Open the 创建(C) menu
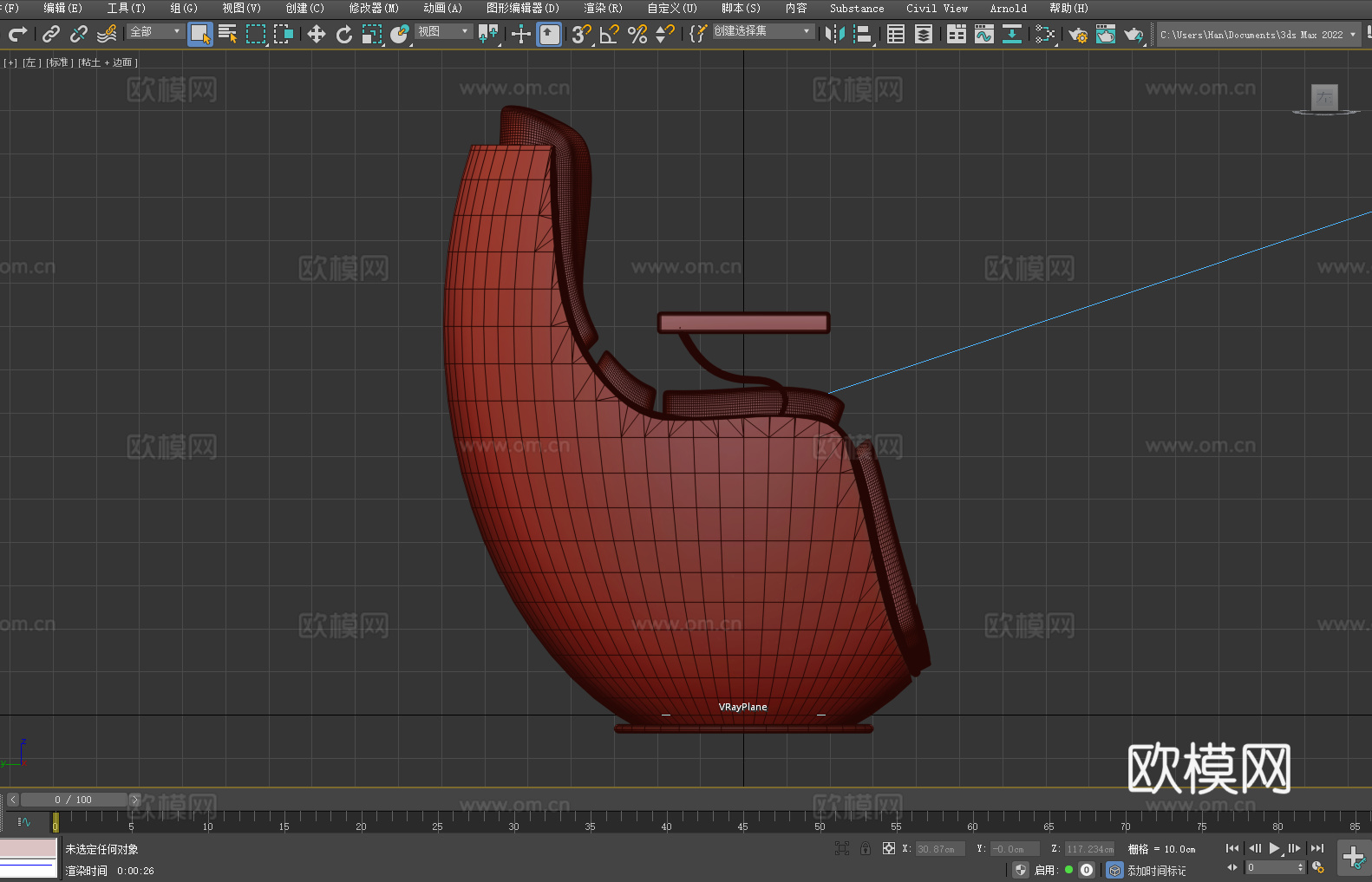 click(305, 8)
